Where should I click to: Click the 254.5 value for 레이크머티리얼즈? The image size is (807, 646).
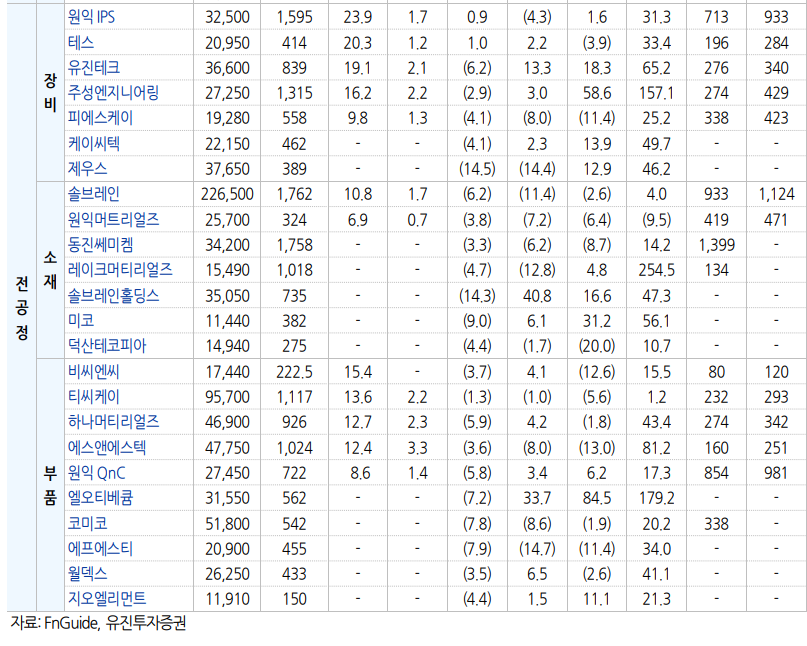[x=656, y=270]
